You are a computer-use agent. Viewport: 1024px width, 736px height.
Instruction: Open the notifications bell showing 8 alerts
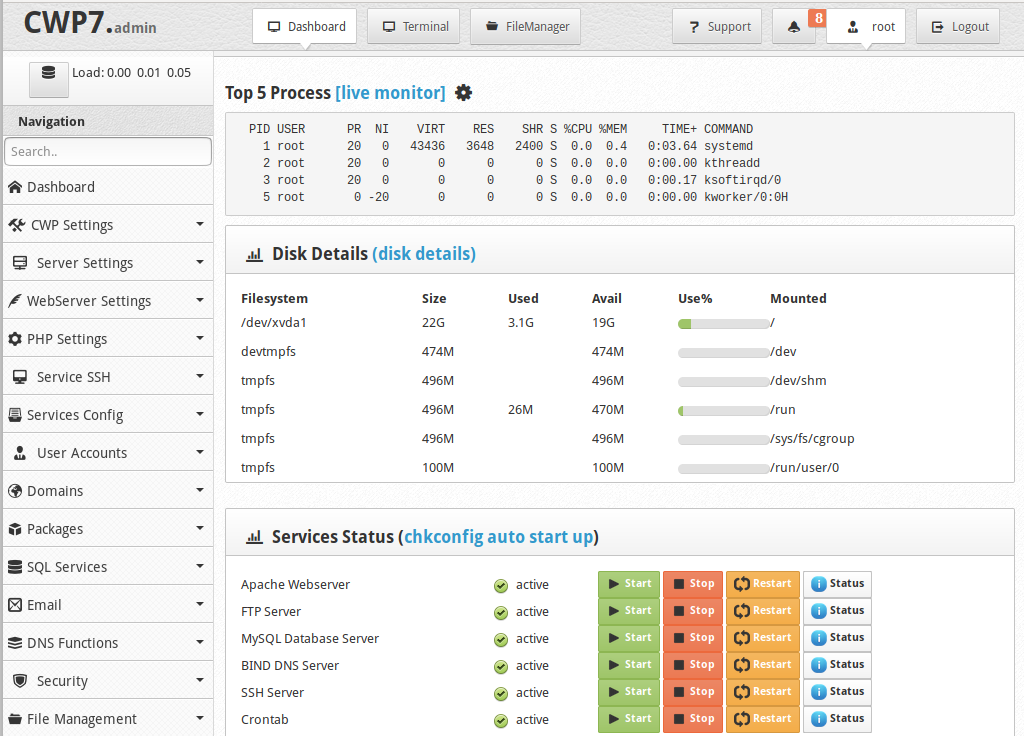point(793,27)
